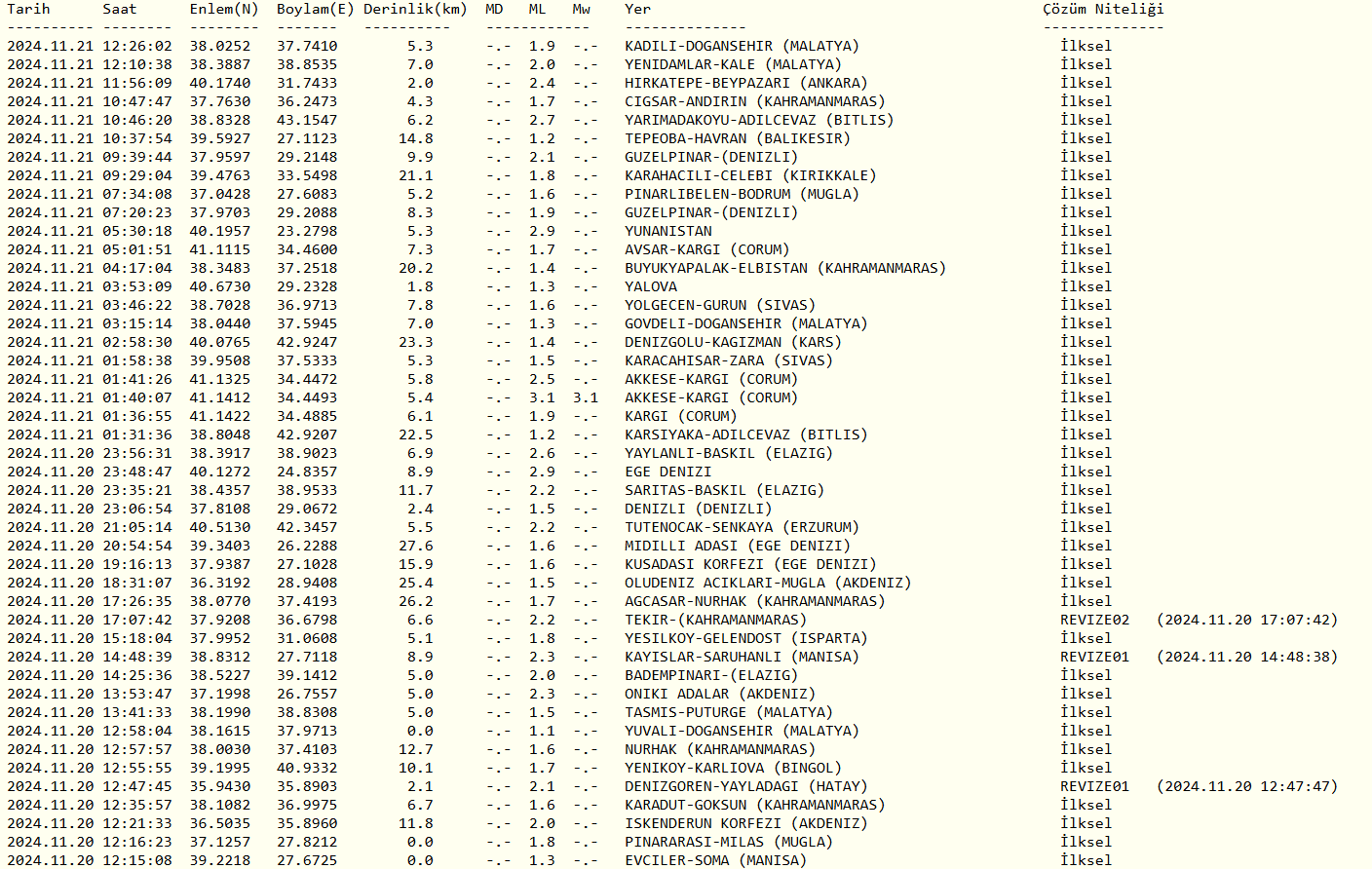Screen dimensions: 1372x869
Task: Click AVSAR-KARGI (CORUM) location
Action: click(706, 249)
